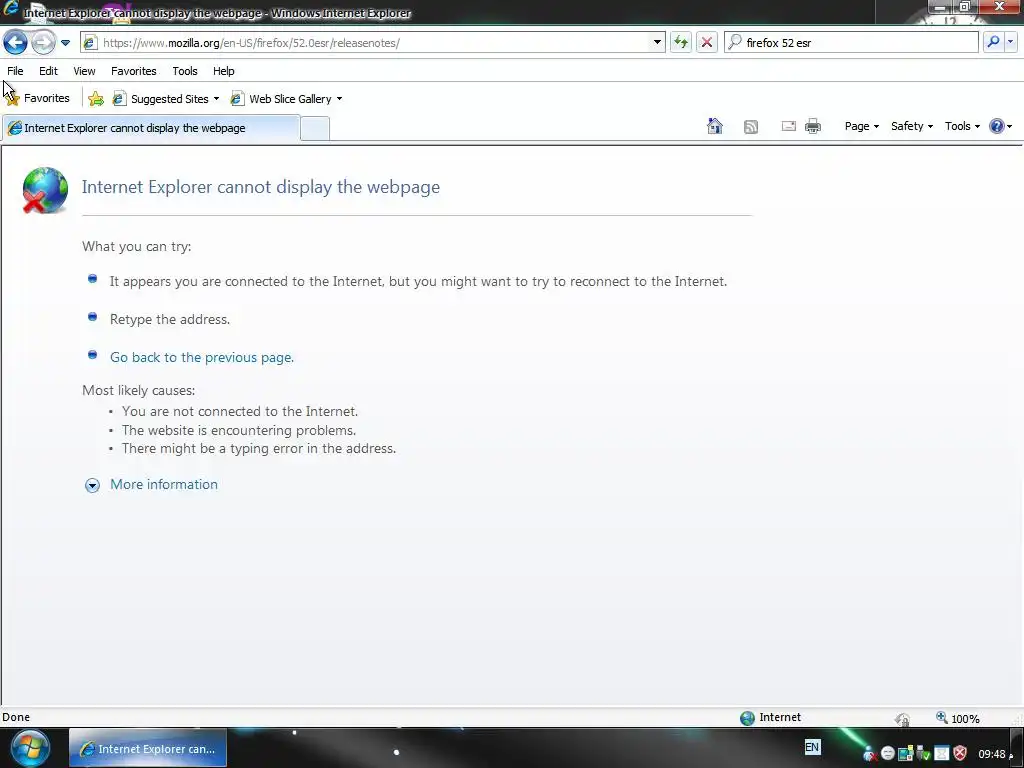Open the File menu
This screenshot has height=768, width=1024.
pyautogui.click(x=15, y=71)
